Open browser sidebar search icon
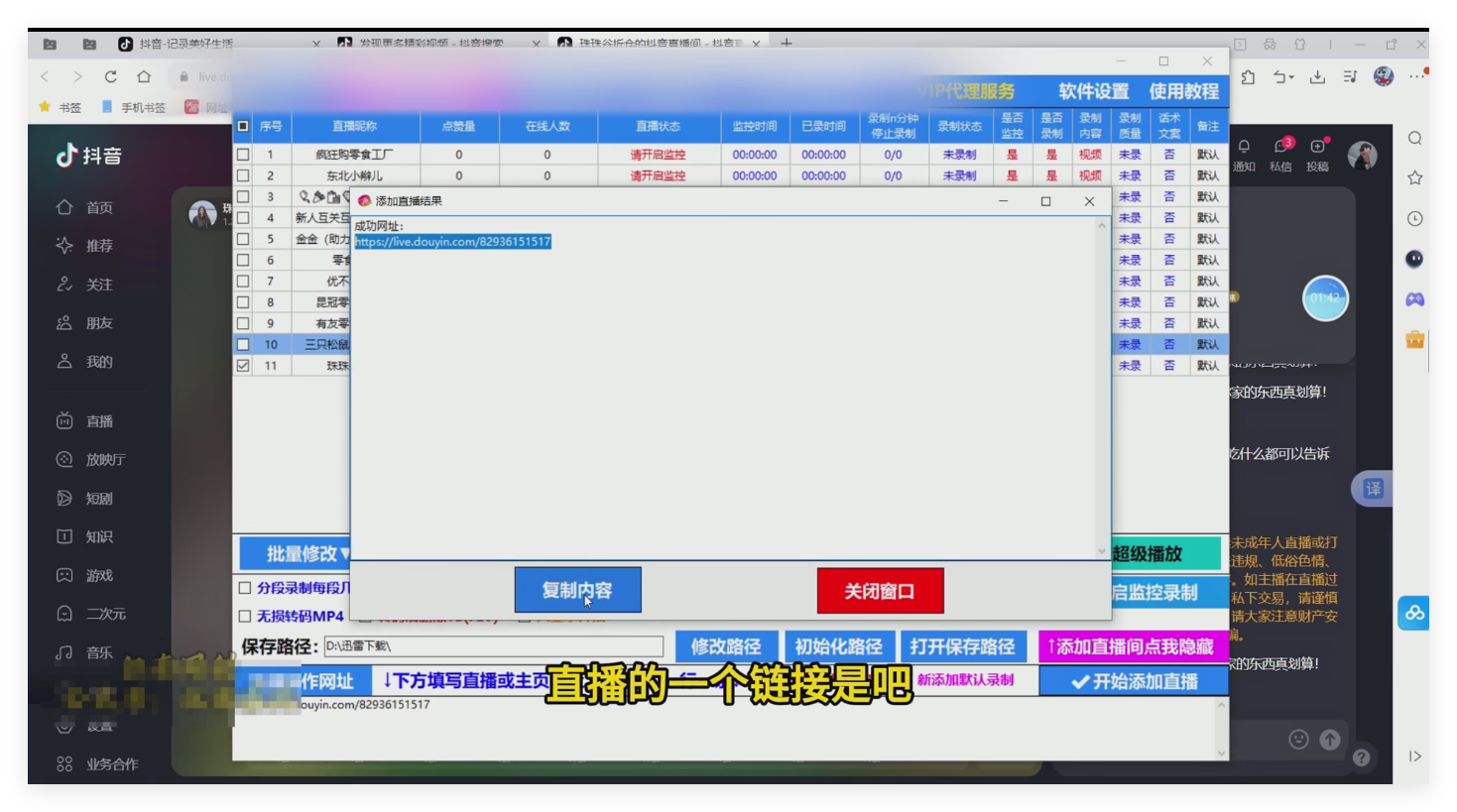Image resolution: width=1457 pixels, height=812 pixels. tap(1415, 138)
